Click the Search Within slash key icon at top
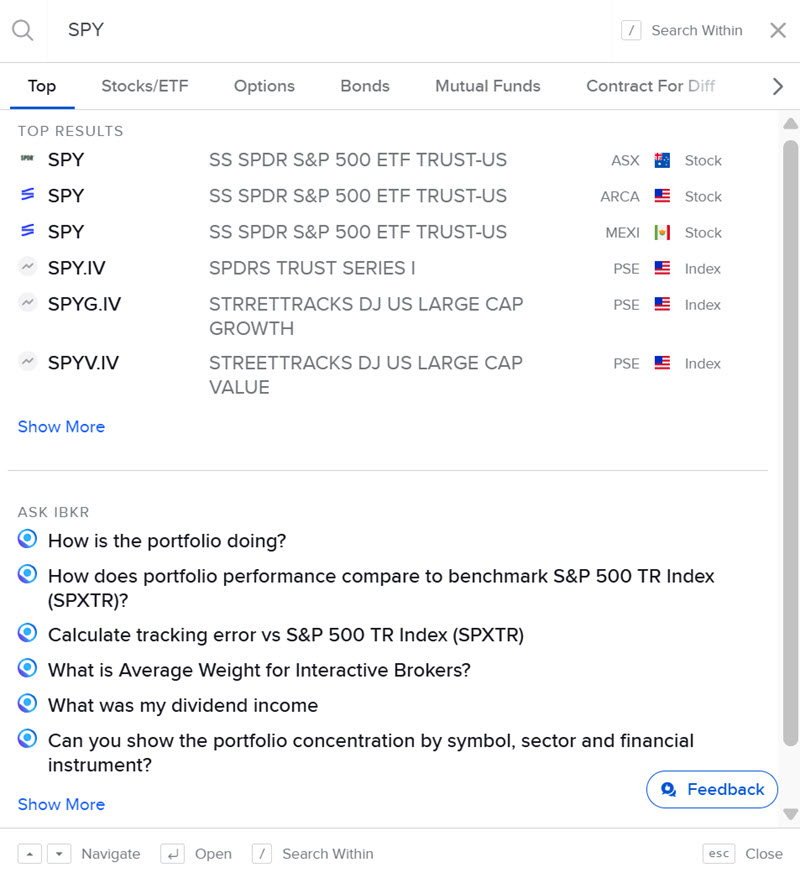The image size is (800, 873). tap(631, 30)
